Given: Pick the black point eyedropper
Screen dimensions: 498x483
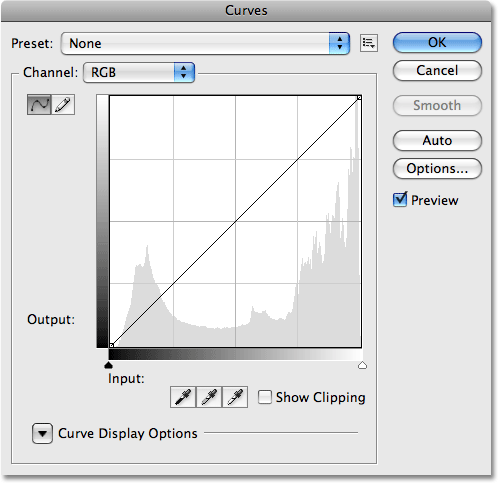Looking at the screenshot, I should coord(183,397).
